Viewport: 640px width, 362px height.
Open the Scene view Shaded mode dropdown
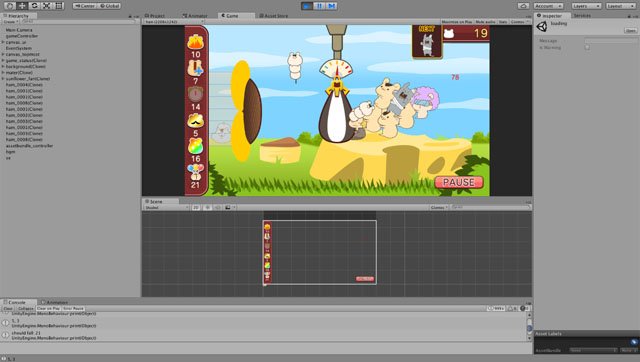[x=167, y=207]
